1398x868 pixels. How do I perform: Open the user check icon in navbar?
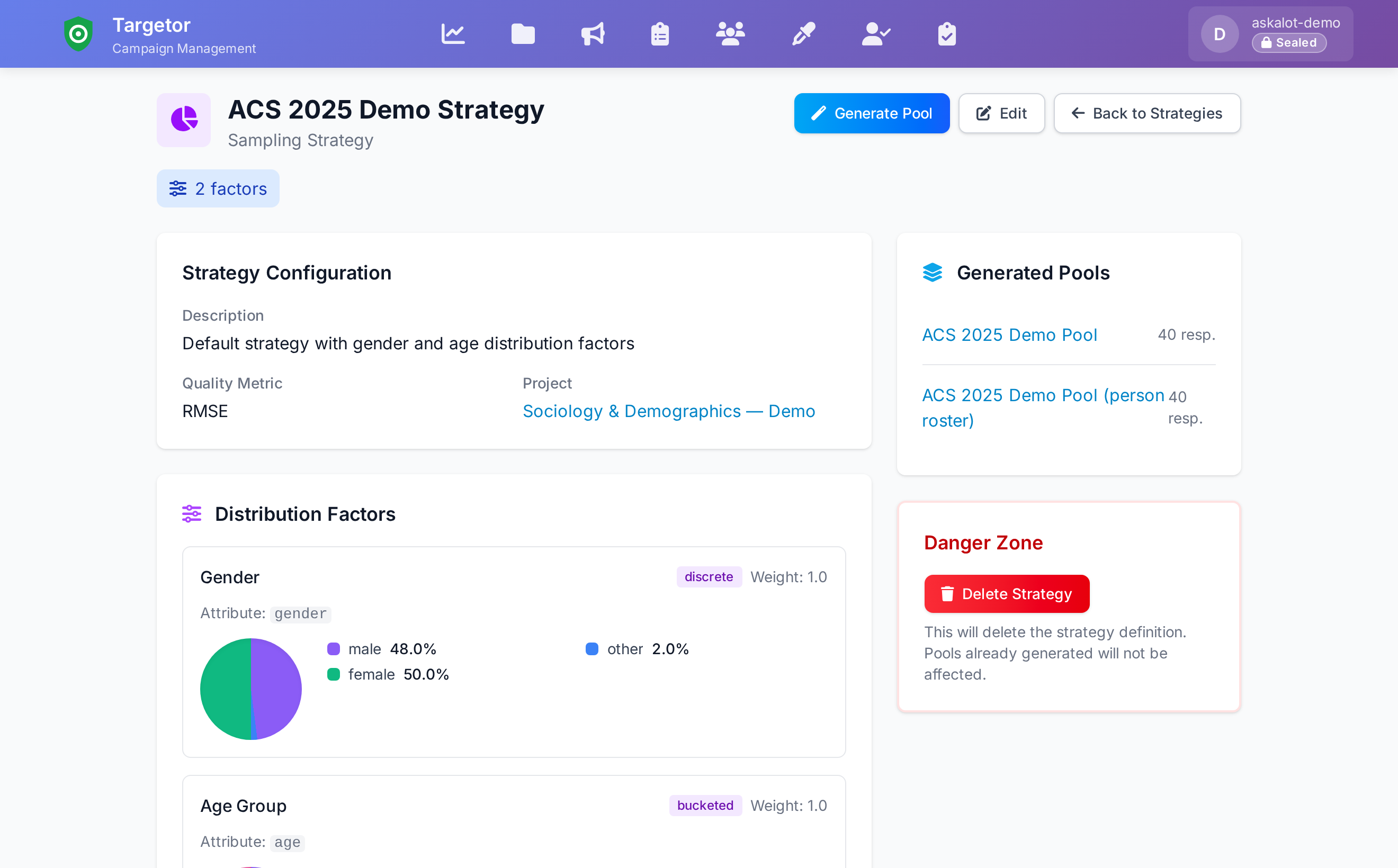tap(876, 34)
